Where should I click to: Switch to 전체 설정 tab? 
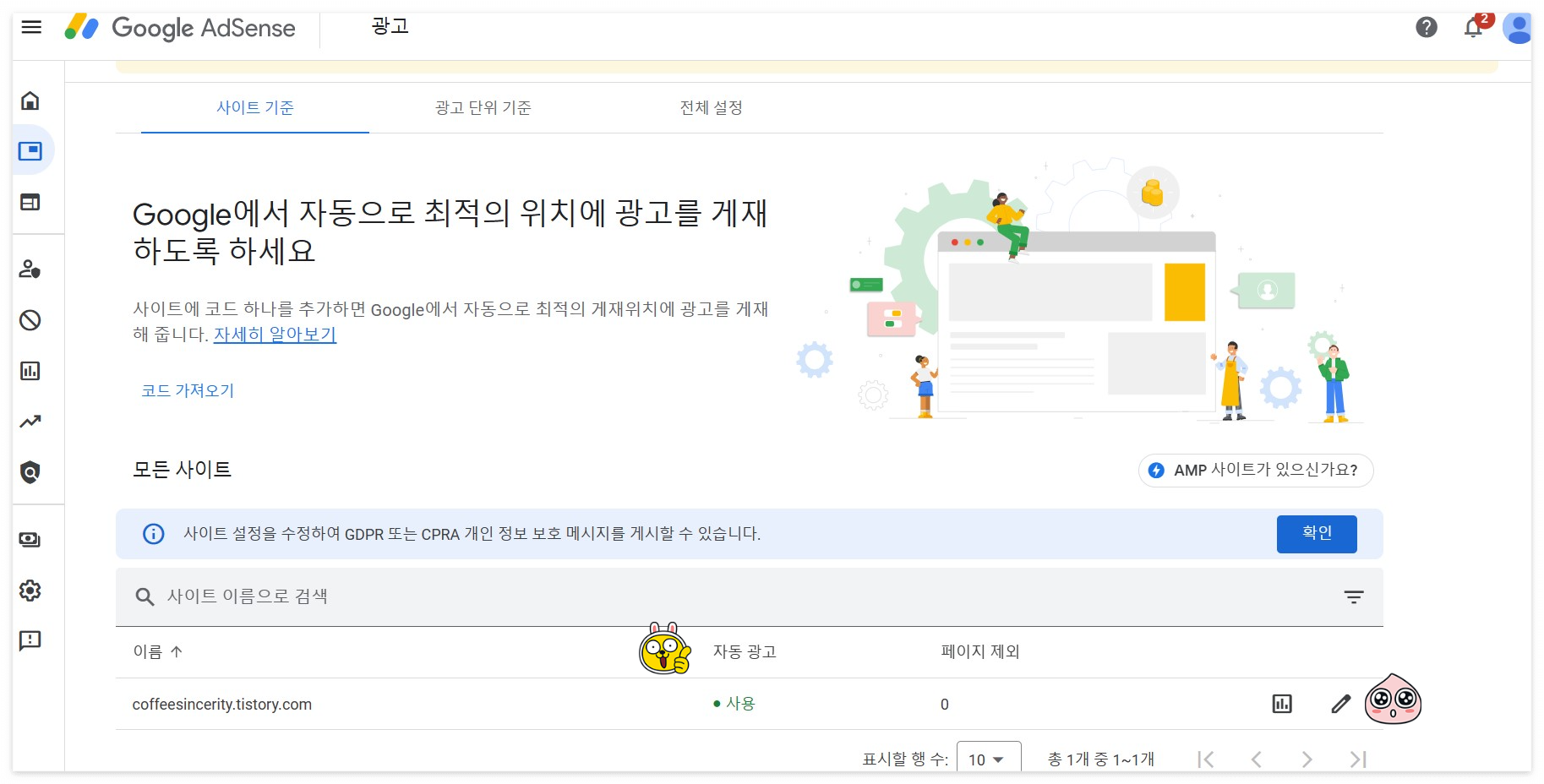coord(712,107)
